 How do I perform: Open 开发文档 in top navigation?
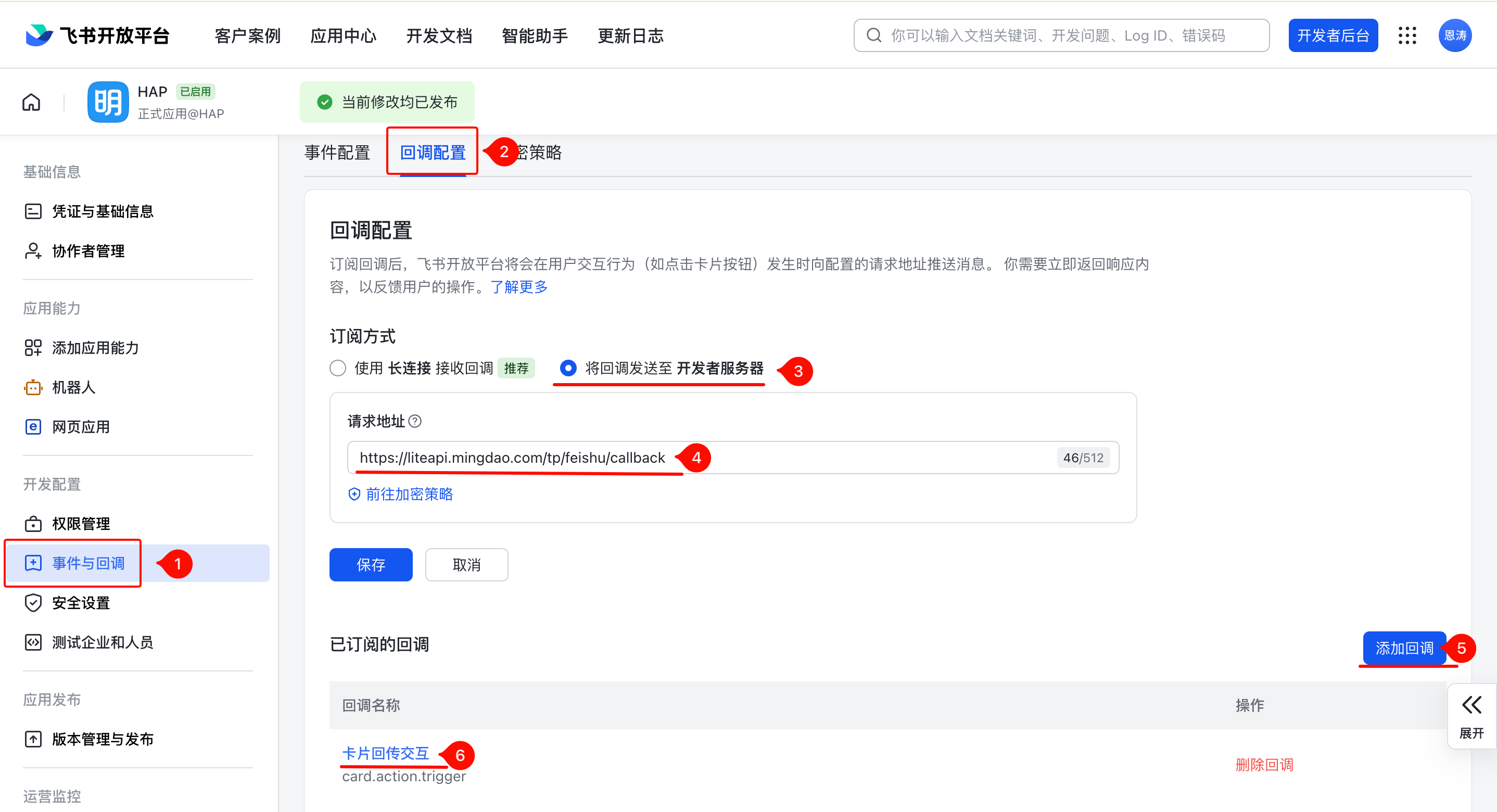tap(439, 36)
